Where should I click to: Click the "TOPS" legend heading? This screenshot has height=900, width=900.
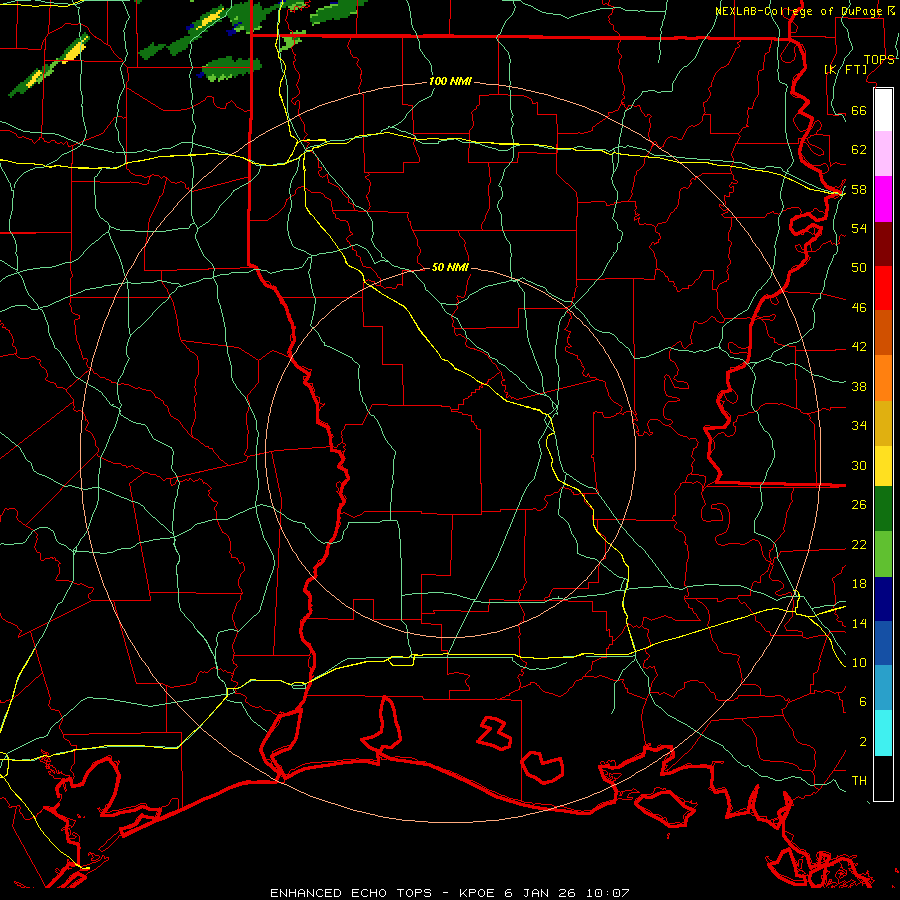coord(879,59)
